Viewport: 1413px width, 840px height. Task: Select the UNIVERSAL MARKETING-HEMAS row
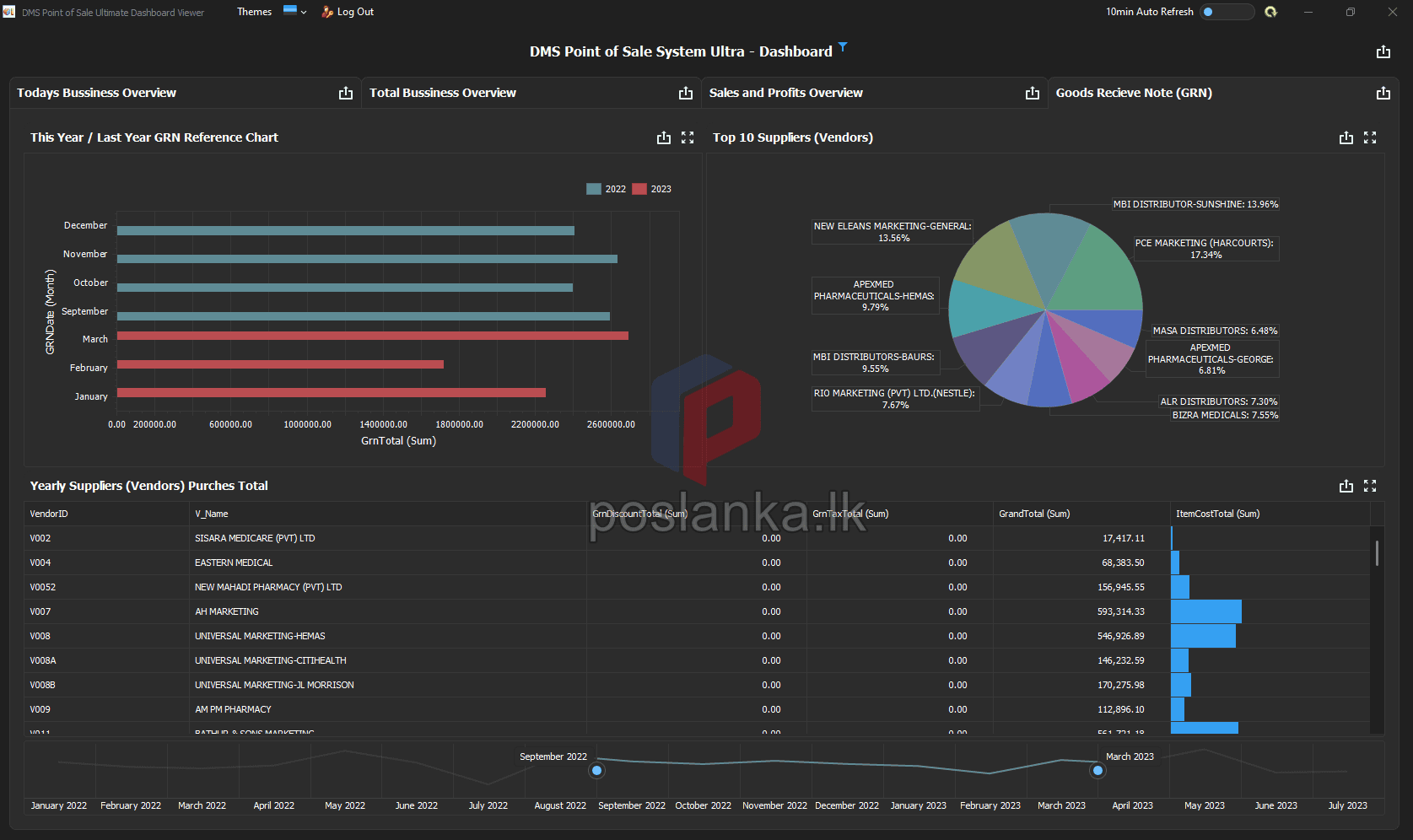(698, 636)
